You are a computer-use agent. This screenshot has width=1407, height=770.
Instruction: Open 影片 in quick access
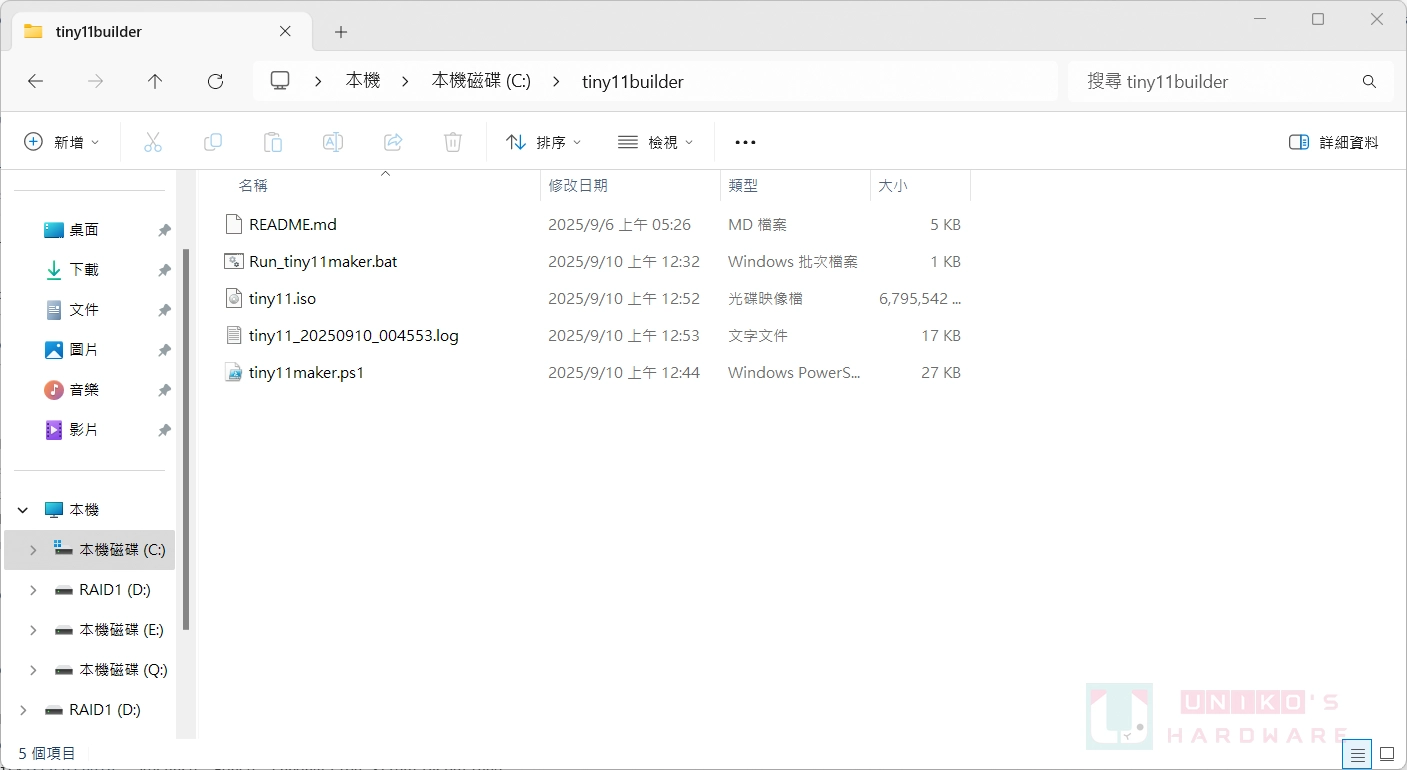click(x=84, y=430)
